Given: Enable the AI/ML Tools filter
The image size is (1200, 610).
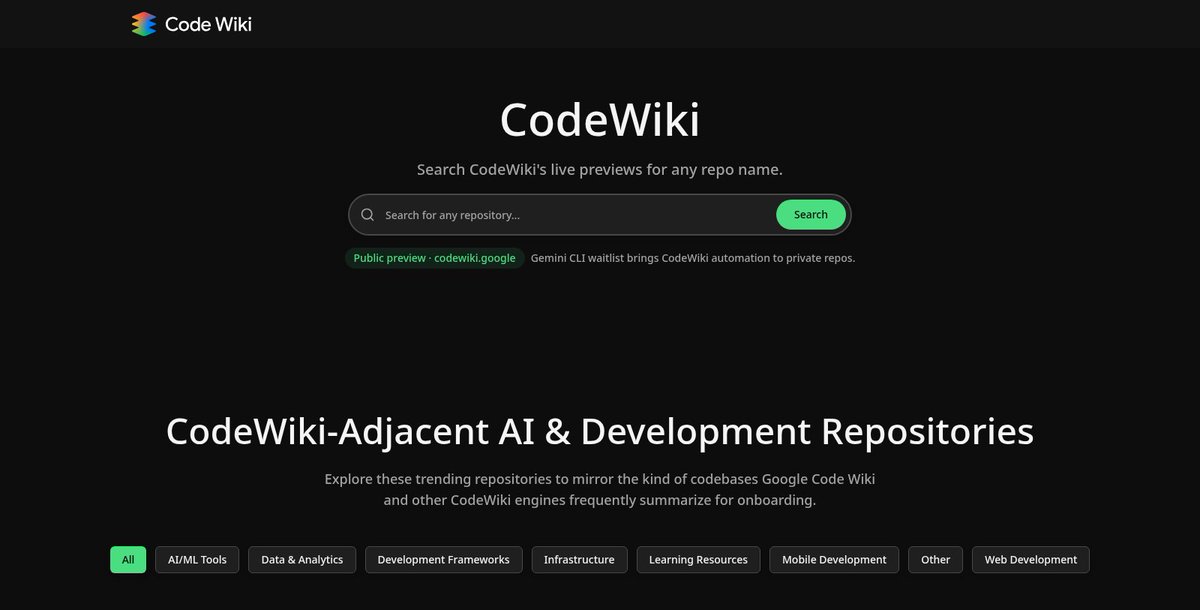Looking at the screenshot, I should coord(196,559).
